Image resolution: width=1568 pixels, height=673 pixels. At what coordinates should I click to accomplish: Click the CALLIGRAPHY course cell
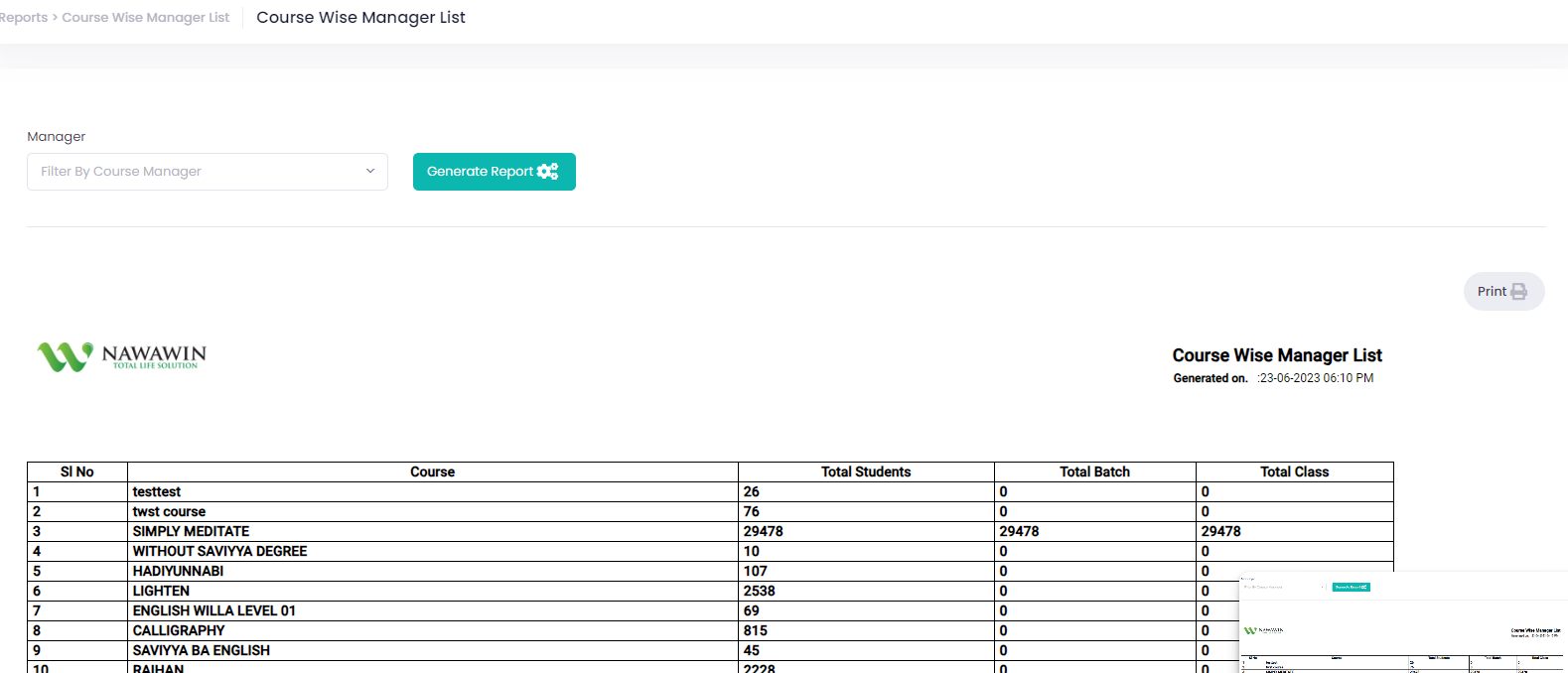[x=179, y=631]
